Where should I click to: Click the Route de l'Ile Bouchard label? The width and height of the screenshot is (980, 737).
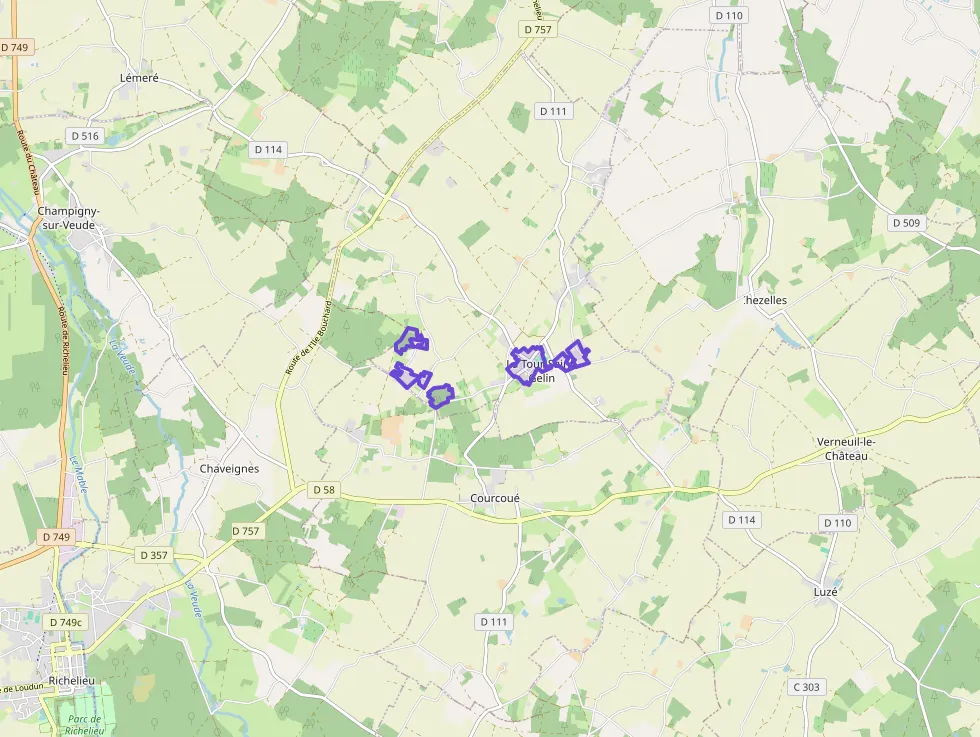coord(309,338)
